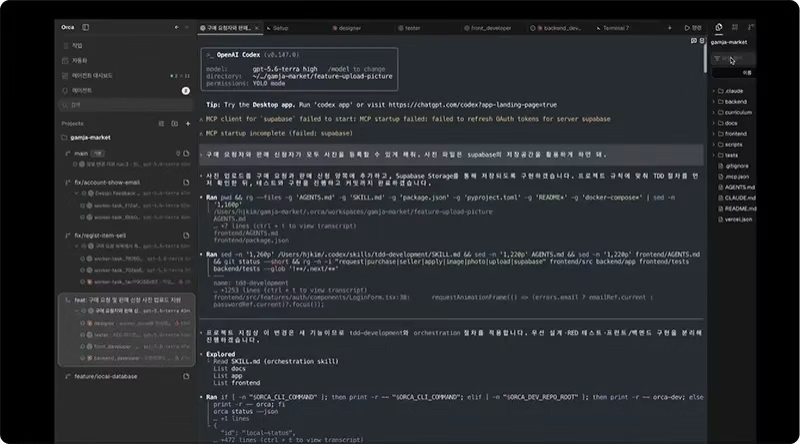Click the file icon on fix/regist-item-sell row

pos(186,235)
